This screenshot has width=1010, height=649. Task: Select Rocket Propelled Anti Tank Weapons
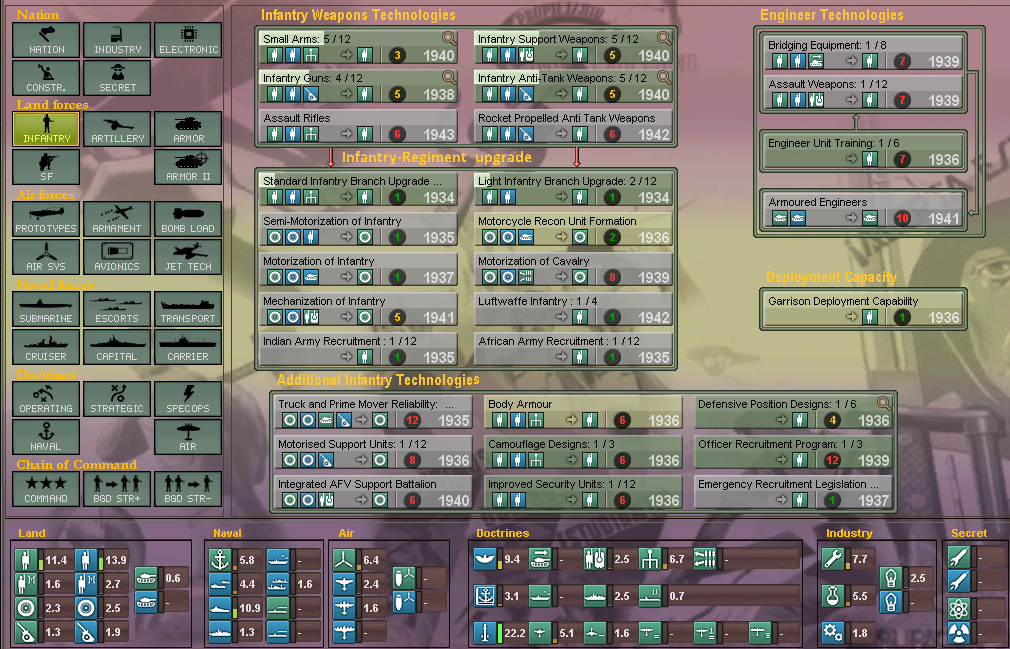click(573, 126)
